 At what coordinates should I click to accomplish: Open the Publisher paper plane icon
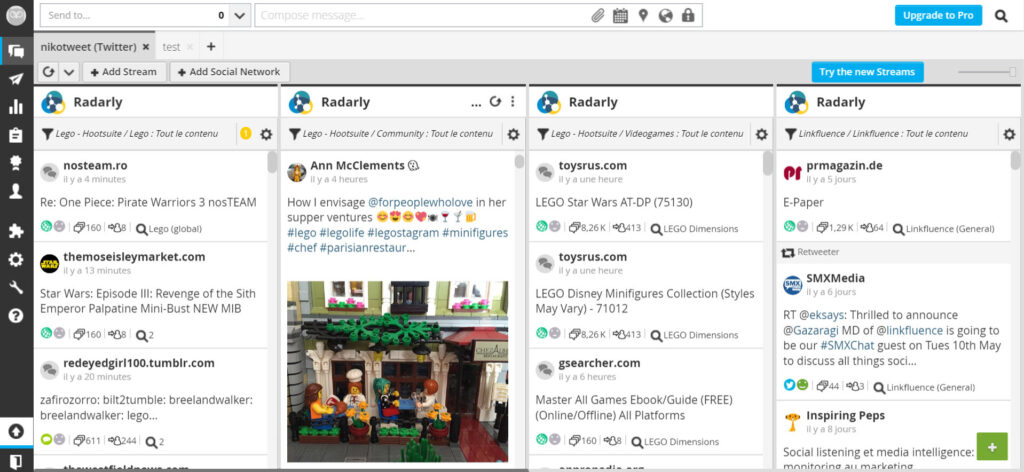click(x=16, y=79)
